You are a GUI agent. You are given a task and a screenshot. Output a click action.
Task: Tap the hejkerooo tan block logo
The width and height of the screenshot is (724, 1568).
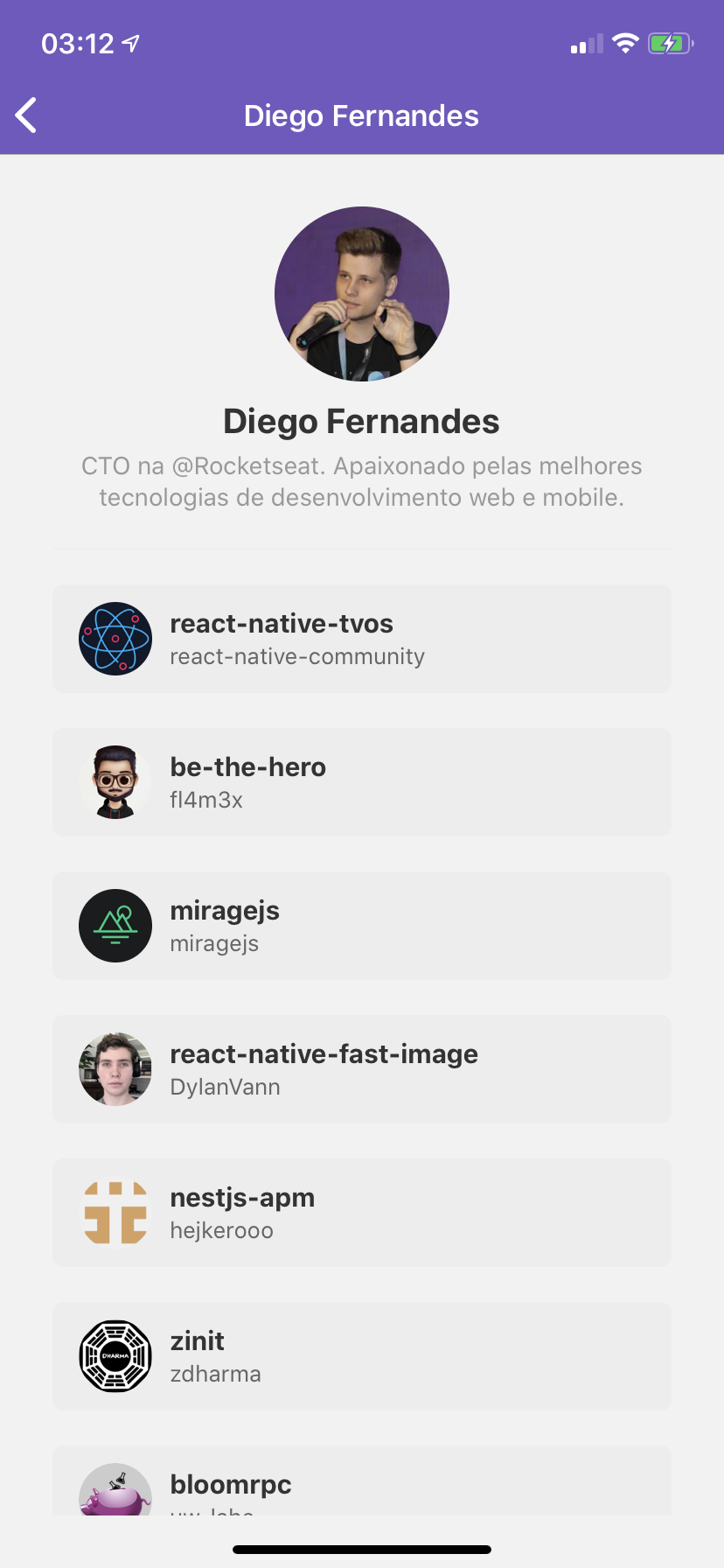pos(115,1213)
